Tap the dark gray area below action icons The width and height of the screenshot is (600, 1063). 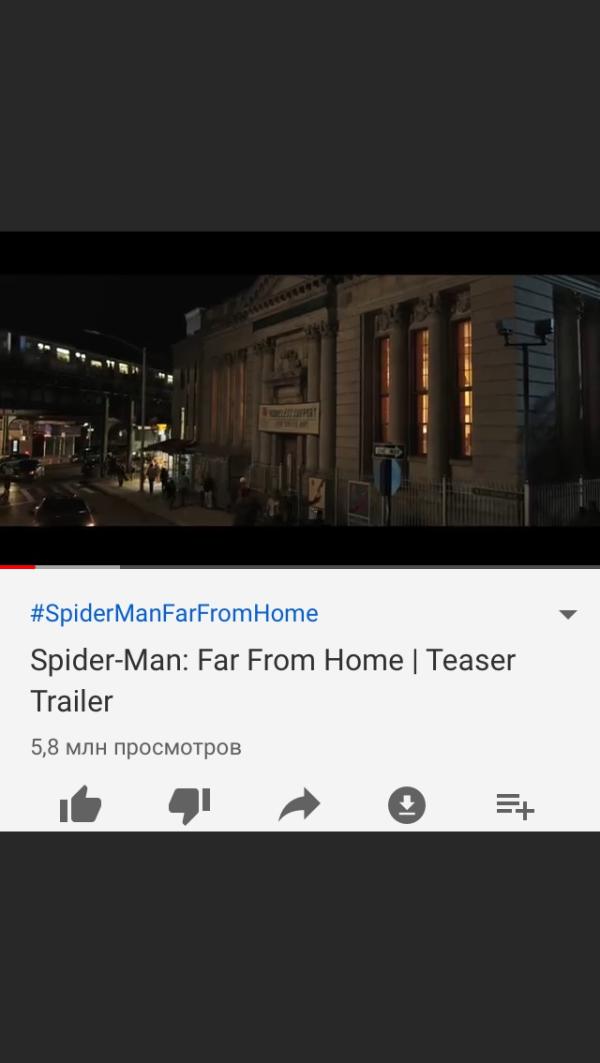point(300,947)
